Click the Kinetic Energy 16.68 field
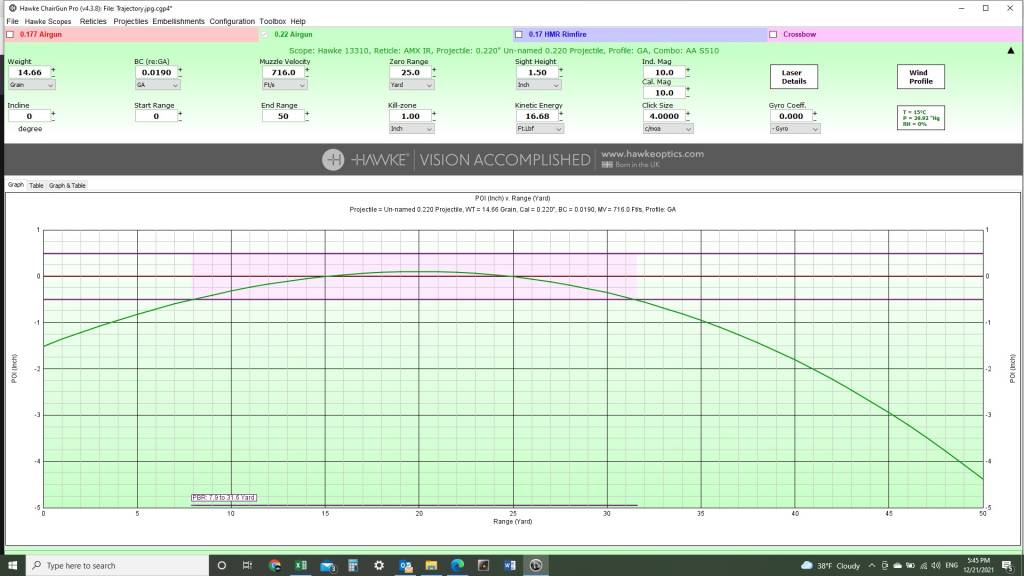Screen dimensions: 1024x576 pyautogui.click(x=537, y=116)
